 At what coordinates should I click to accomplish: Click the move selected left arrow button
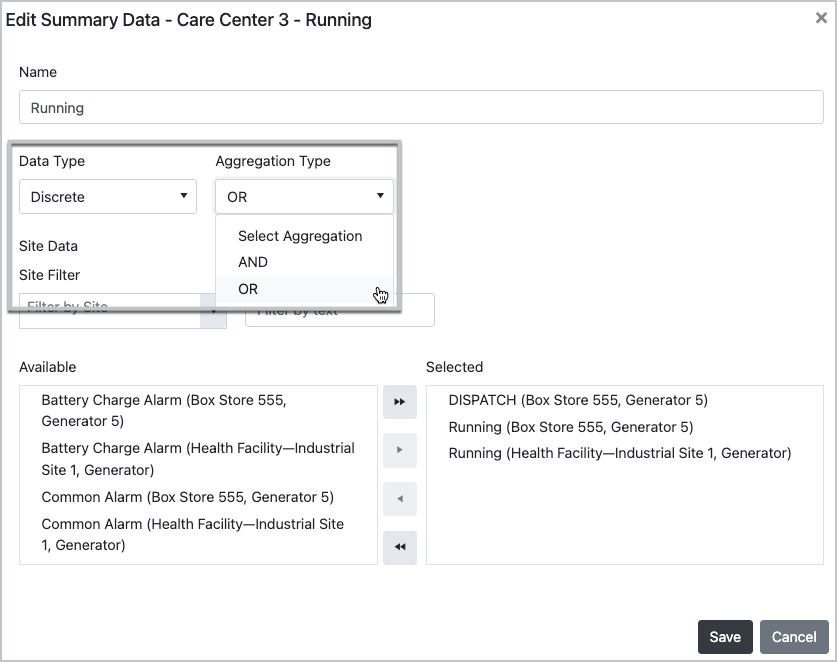[400, 498]
